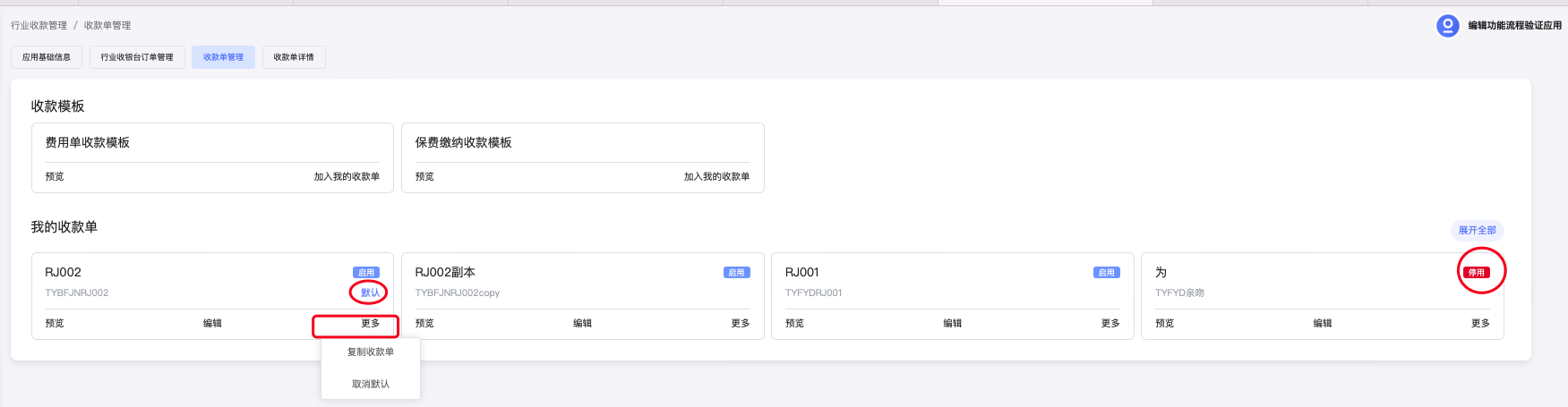Expand all receipts with 展开全部
The image size is (1568, 407).
pos(1477,231)
